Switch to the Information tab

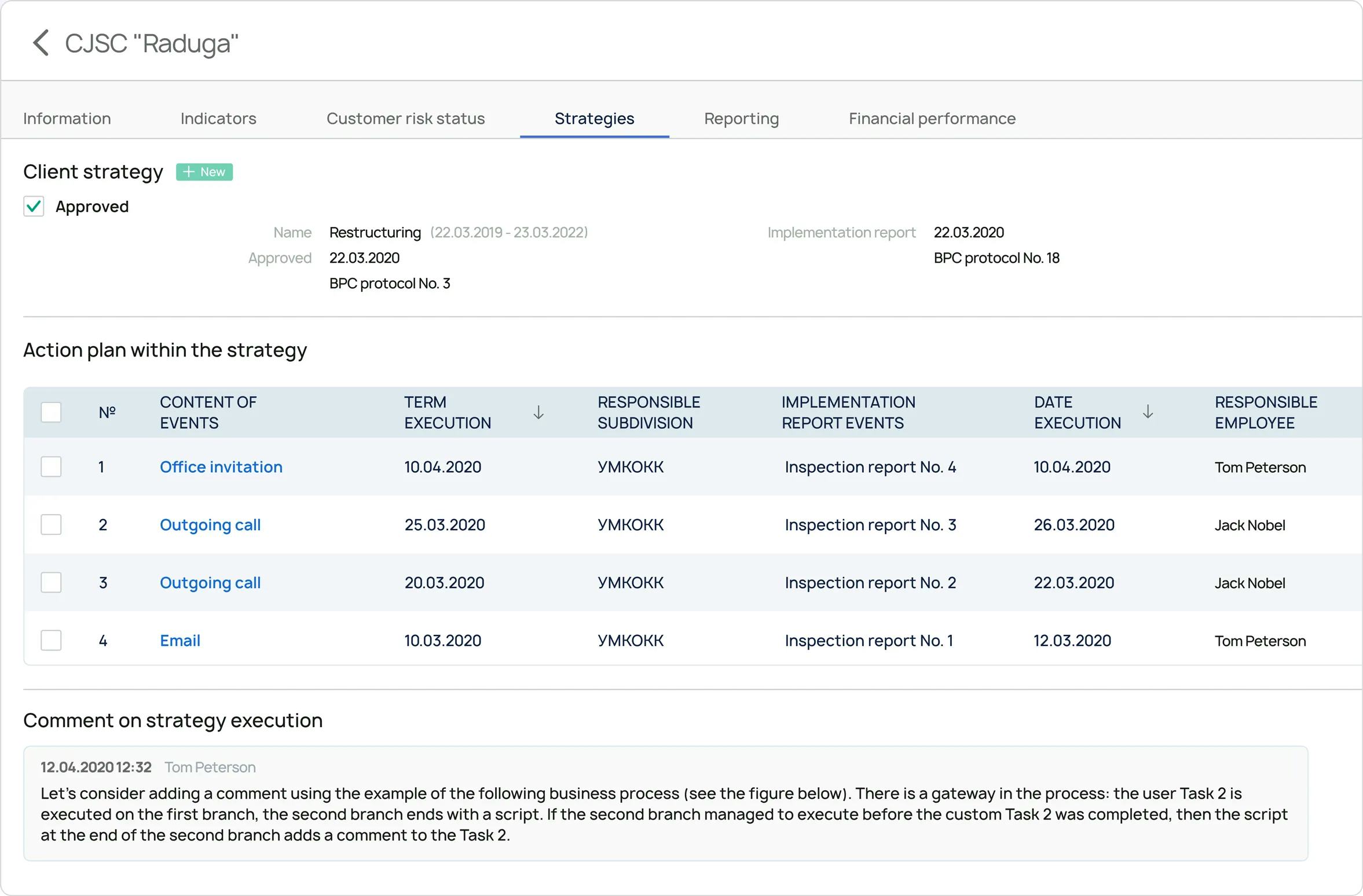[x=67, y=119]
